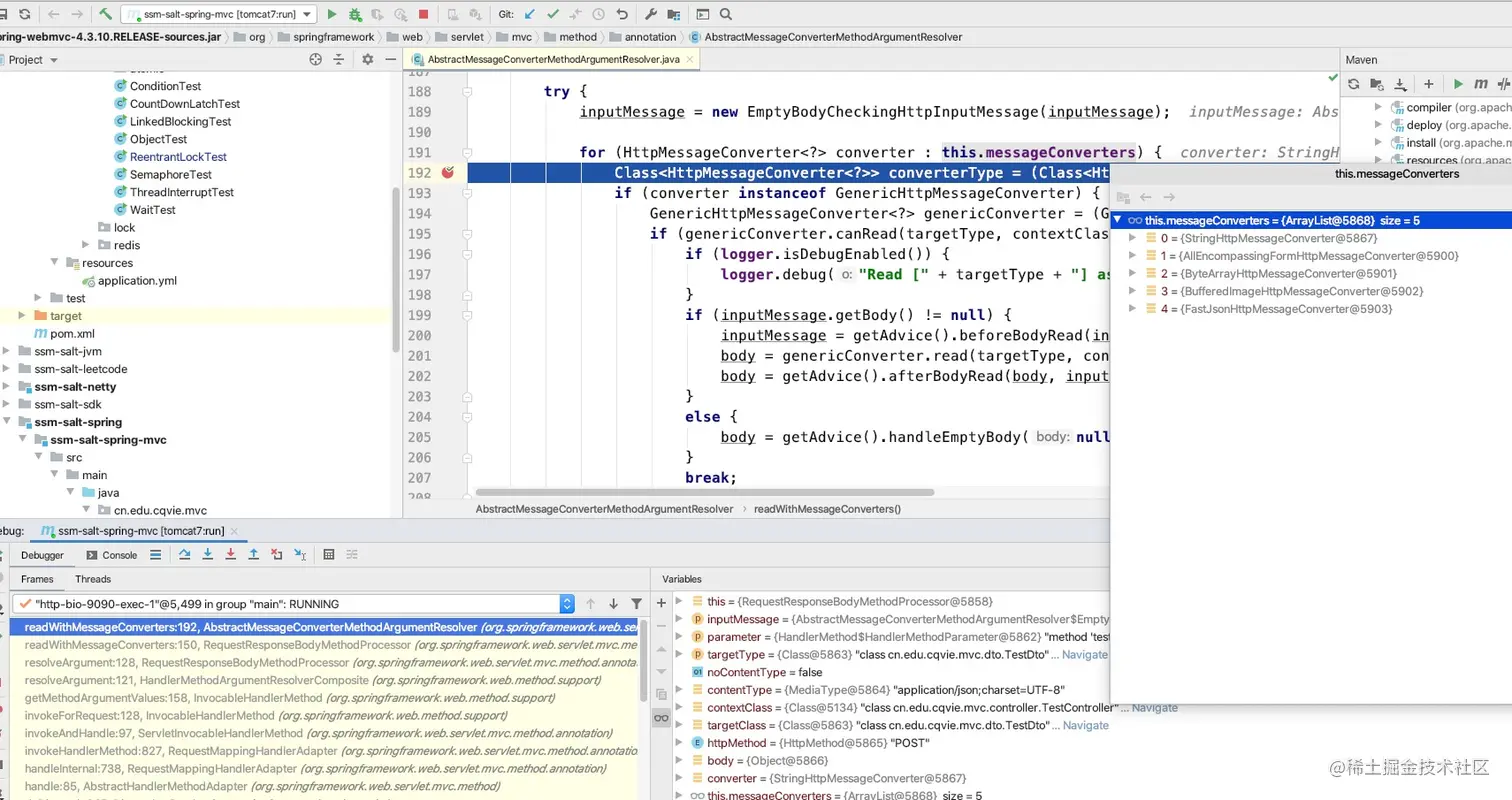This screenshot has width=1512, height=800.
Task: Click the editor horizontal scrollbar
Action: 705,492
